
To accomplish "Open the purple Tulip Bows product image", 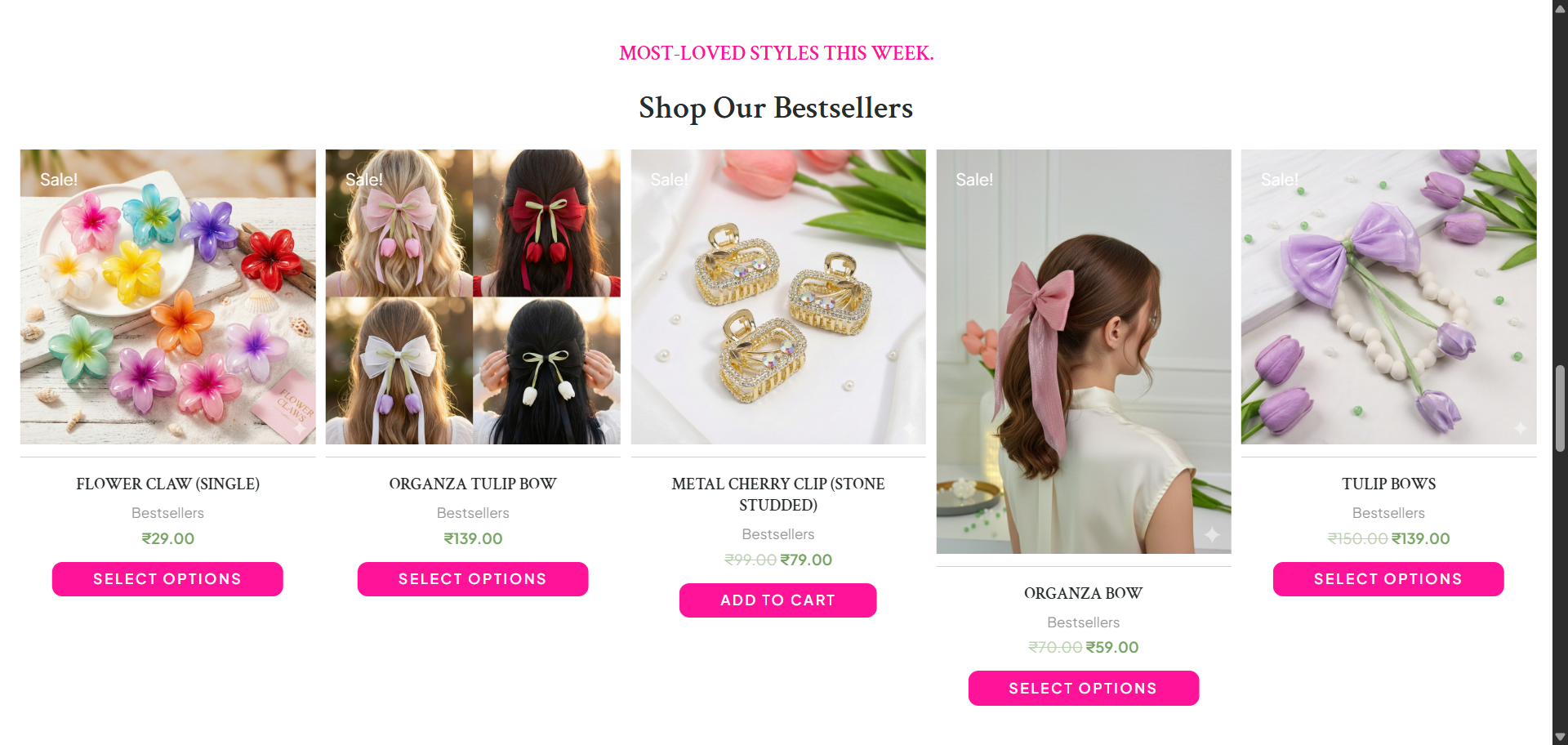I will pyautogui.click(x=1388, y=297).
